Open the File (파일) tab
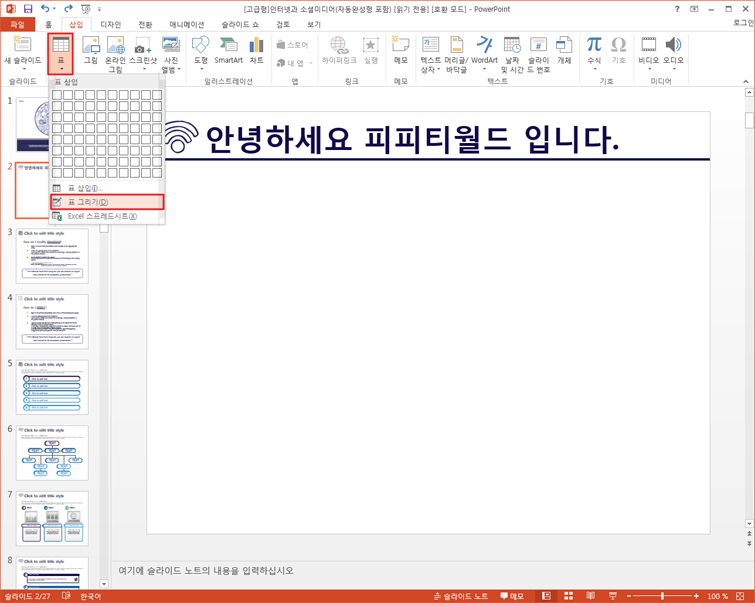 pos(17,24)
